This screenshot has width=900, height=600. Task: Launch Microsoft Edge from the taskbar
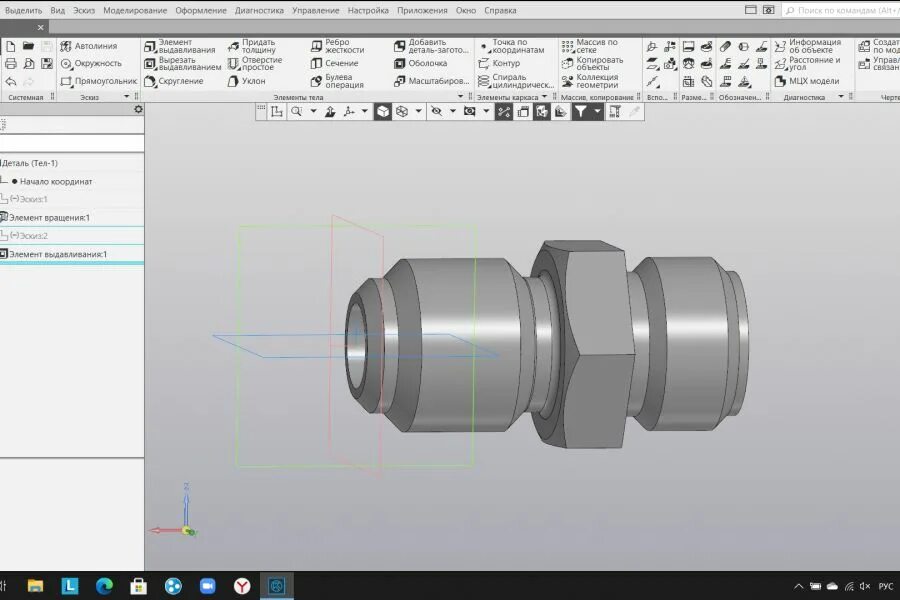(x=104, y=586)
